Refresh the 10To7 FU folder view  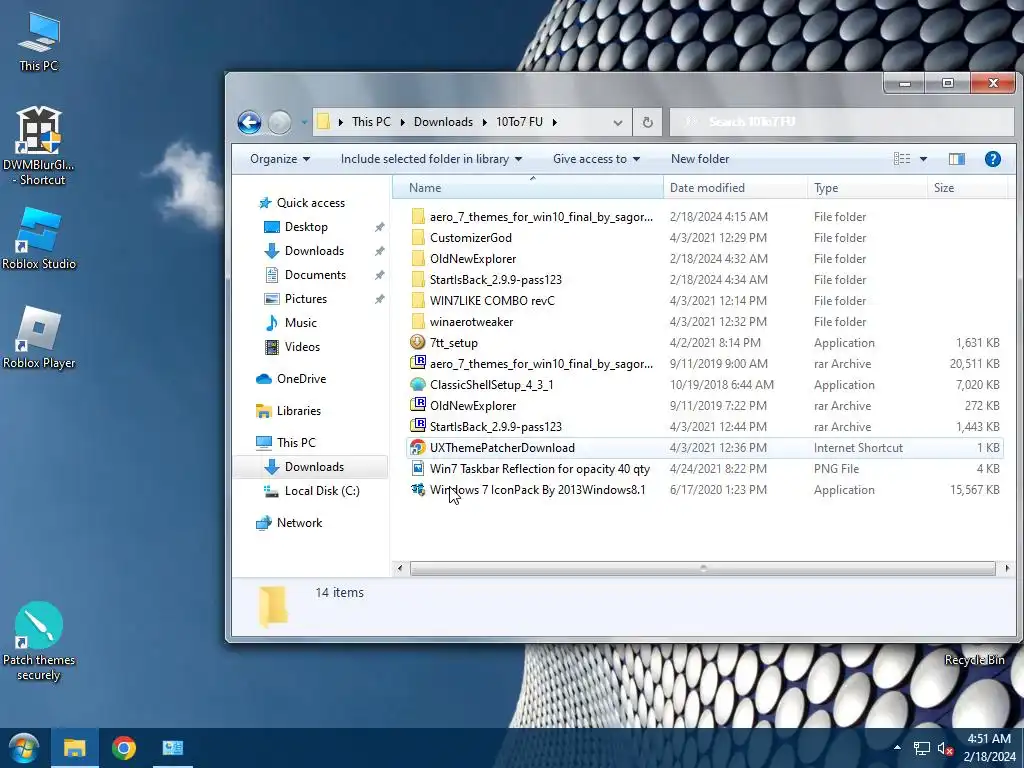pos(647,122)
